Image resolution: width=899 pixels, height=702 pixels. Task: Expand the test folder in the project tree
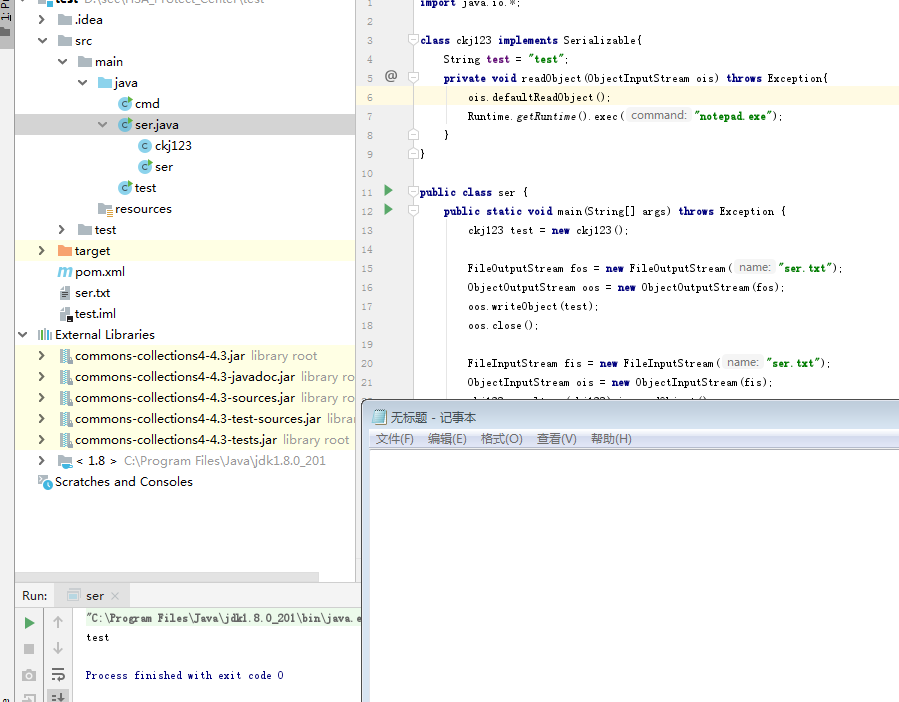pyautogui.click(x=61, y=229)
